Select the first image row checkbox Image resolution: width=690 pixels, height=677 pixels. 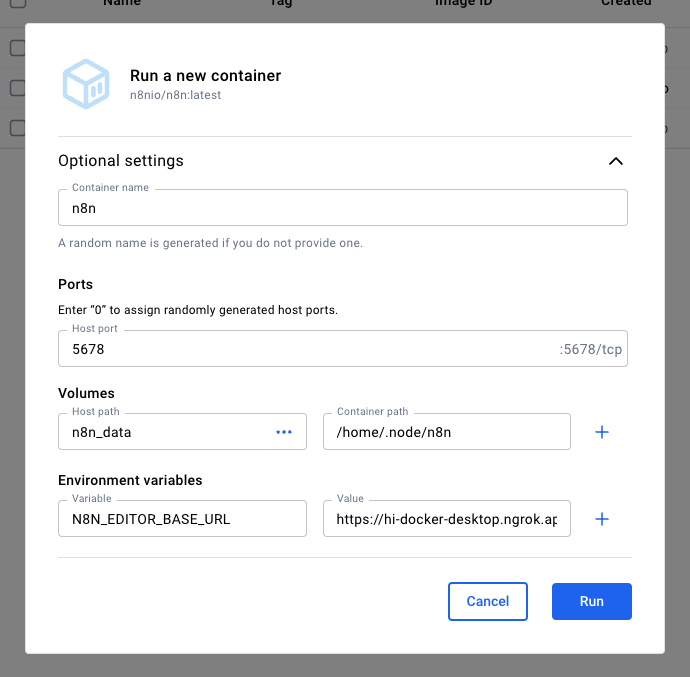(x=17, y=48)
